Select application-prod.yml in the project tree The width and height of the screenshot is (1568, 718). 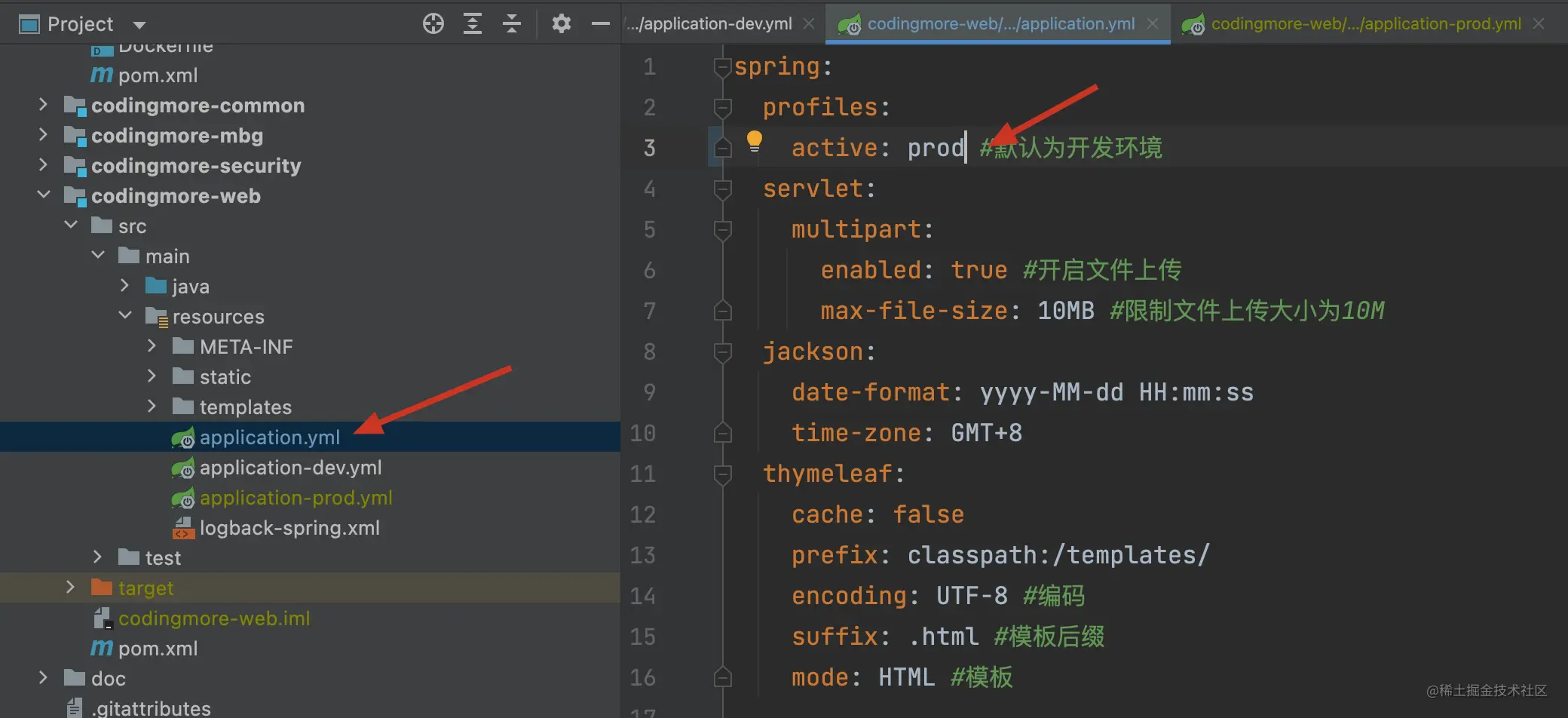296,498
